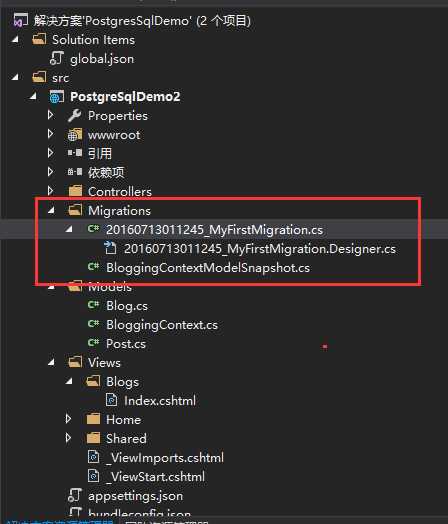Click the C# icon of Blog.cs

(93, 305)
